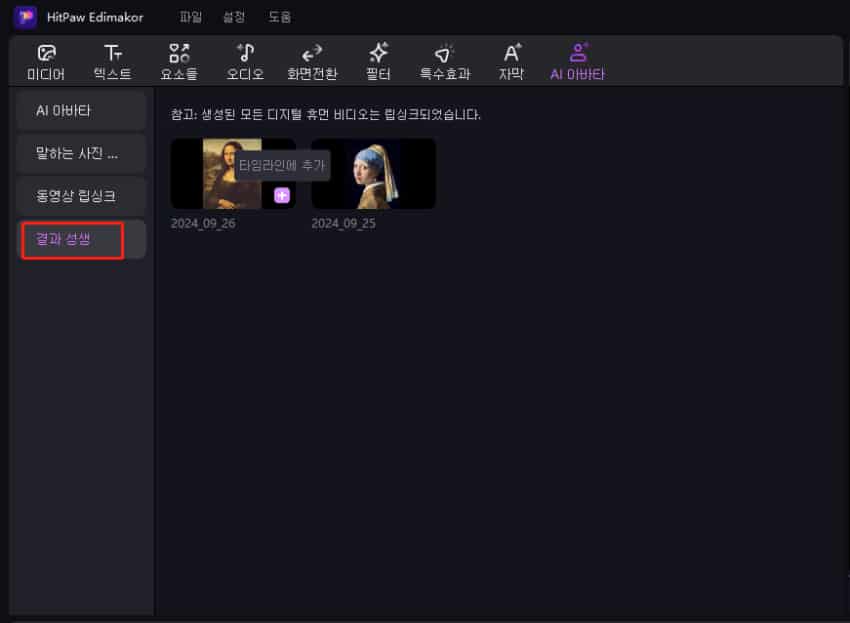
Task: Switch to the 동영상 립싱크 sidebar tab
Action: click(x=81, y=196)
